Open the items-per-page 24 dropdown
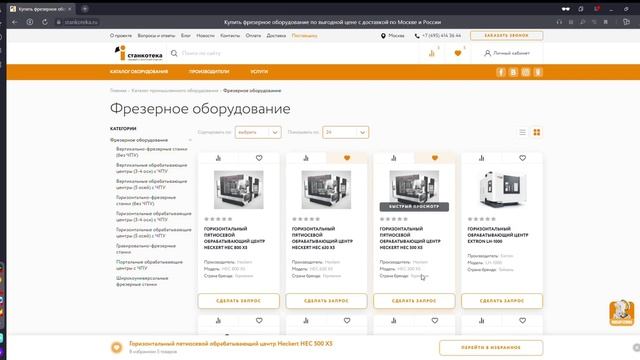 [345, 132]
